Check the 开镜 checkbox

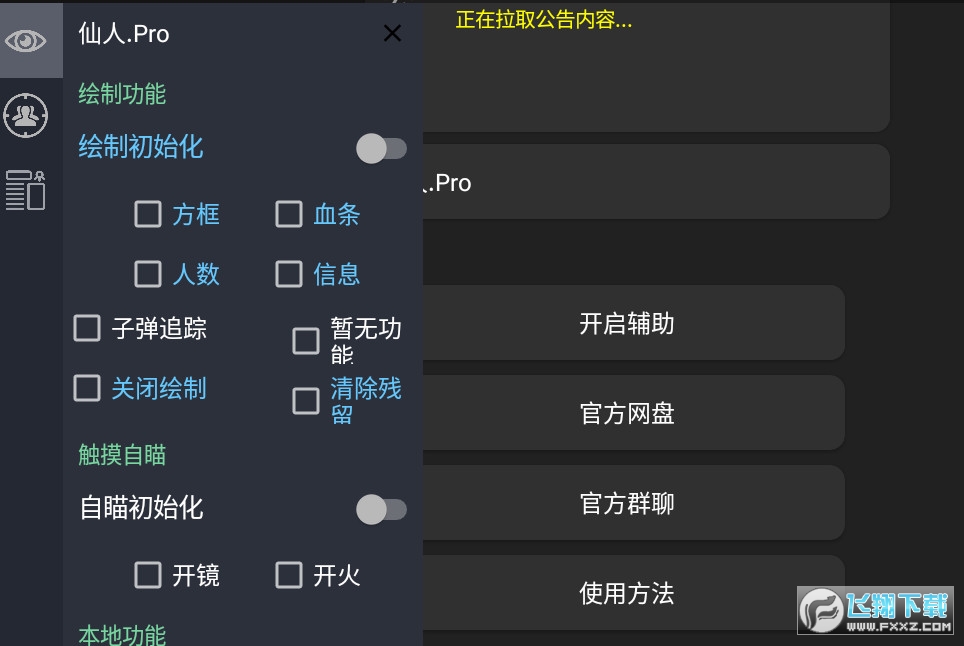[x=148, y=575]
